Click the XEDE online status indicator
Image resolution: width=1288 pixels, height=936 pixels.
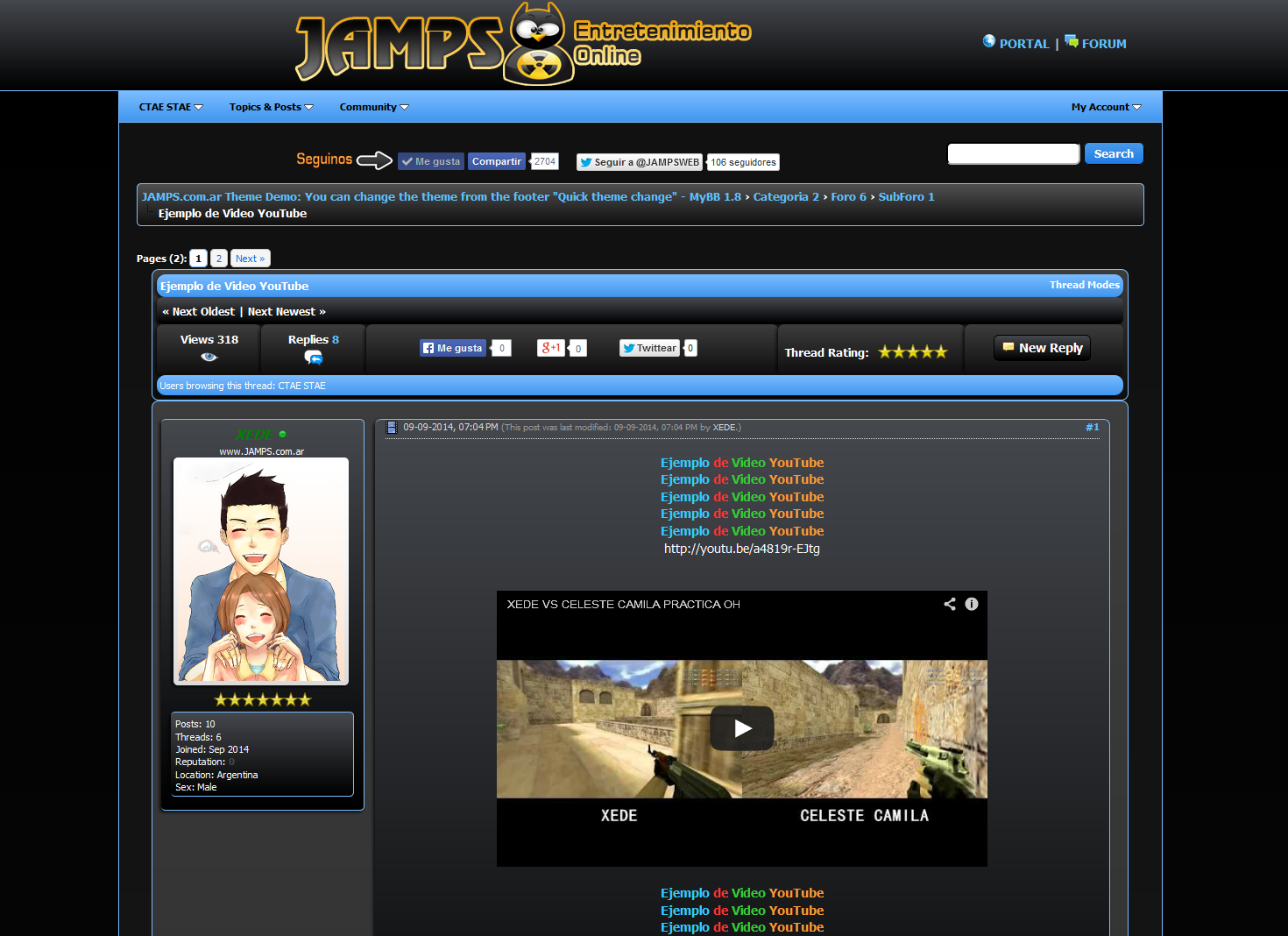282,434
